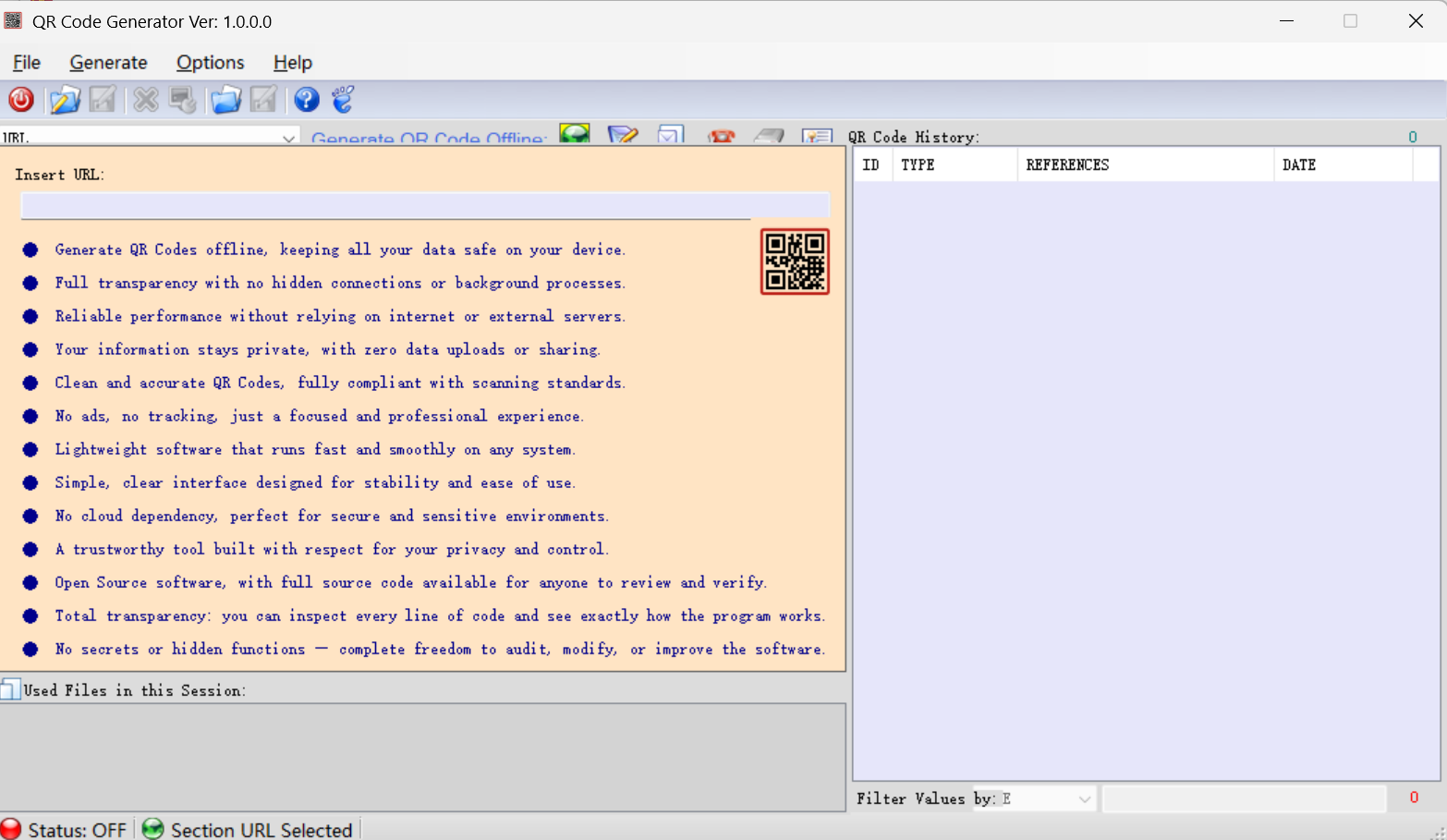Open the Generate menu
This screenshot has height=840, width=1447.
[x=108, y=62]
